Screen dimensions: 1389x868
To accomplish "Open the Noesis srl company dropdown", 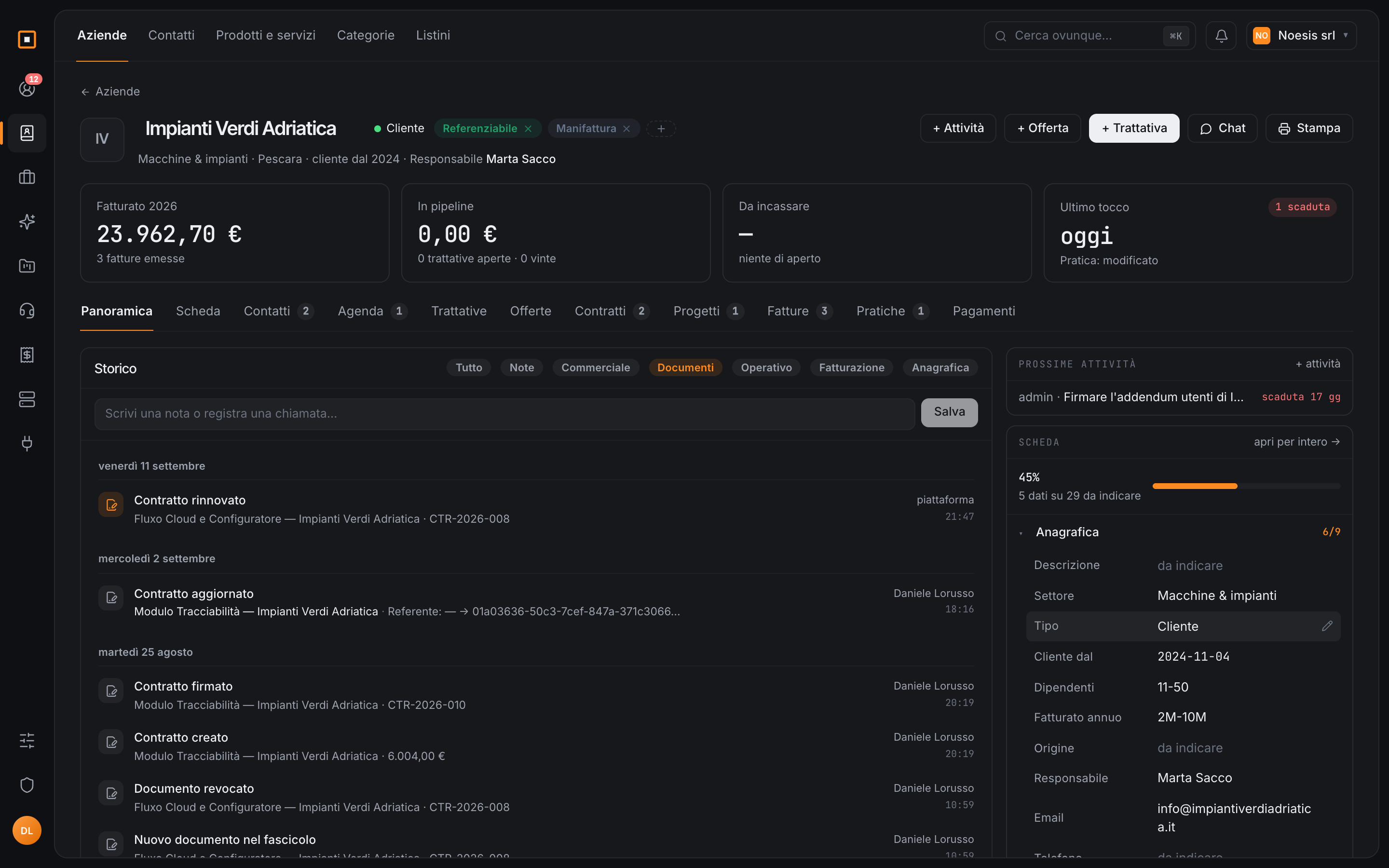I will point(1301,36).
